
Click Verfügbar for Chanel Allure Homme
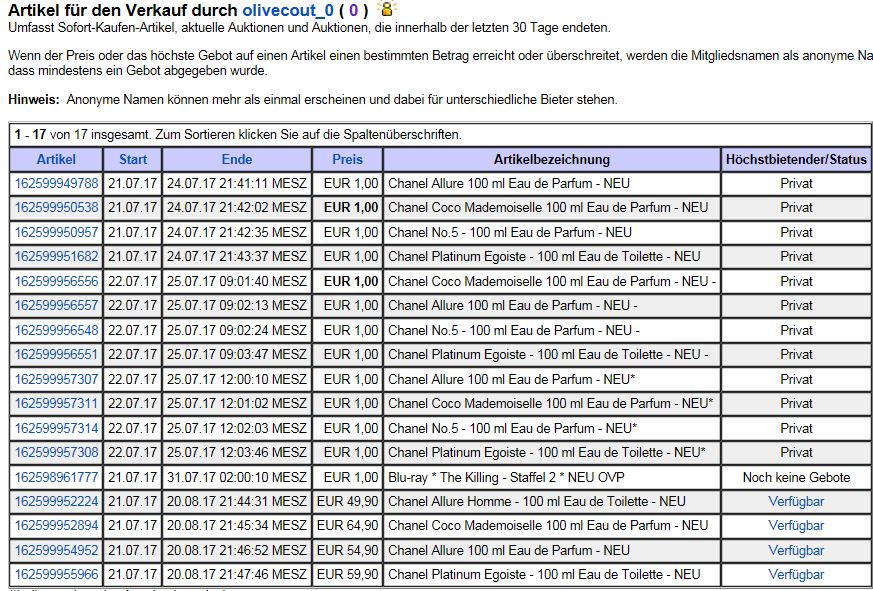coord(796,501)
